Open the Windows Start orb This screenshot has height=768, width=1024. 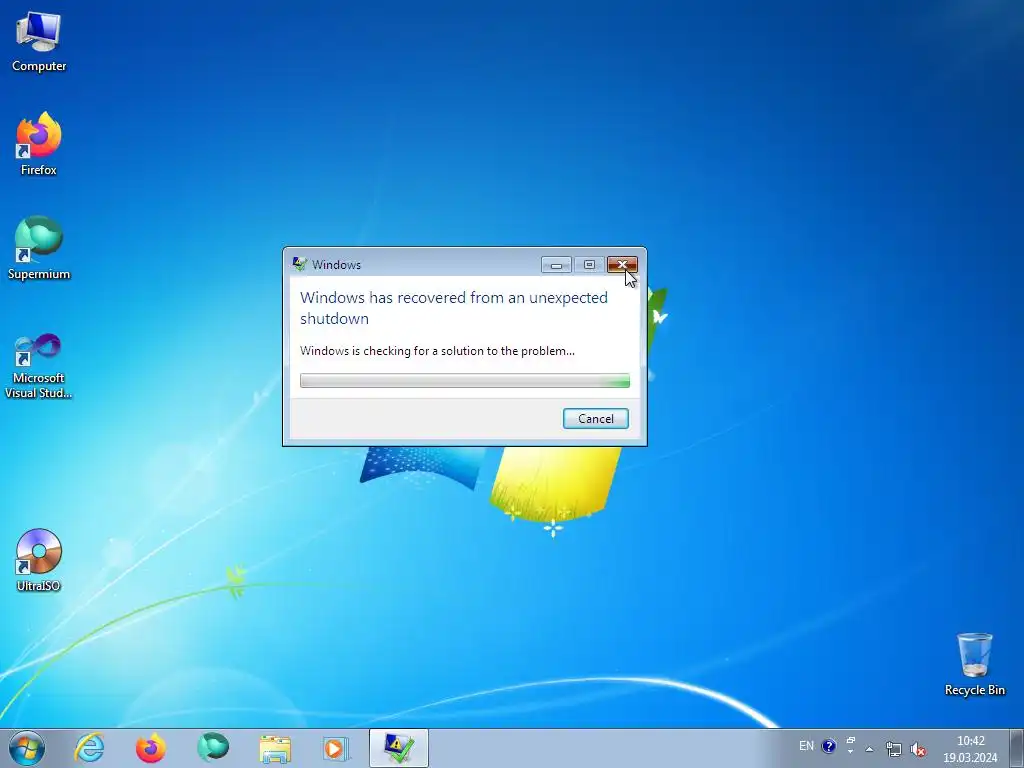[27, 748]
